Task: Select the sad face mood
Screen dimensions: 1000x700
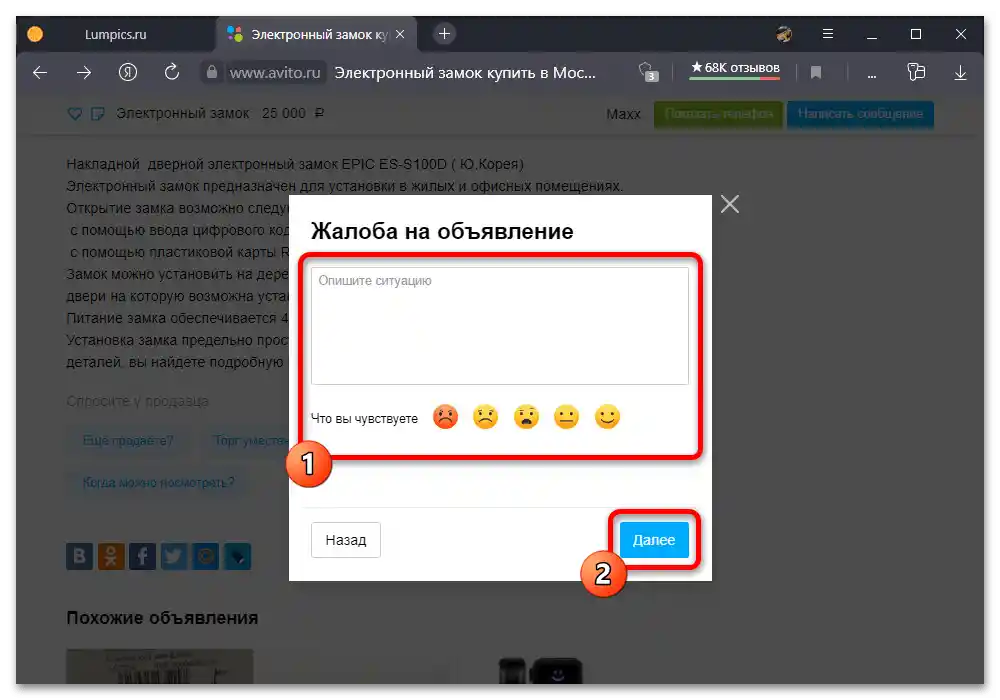Action: 486,417
